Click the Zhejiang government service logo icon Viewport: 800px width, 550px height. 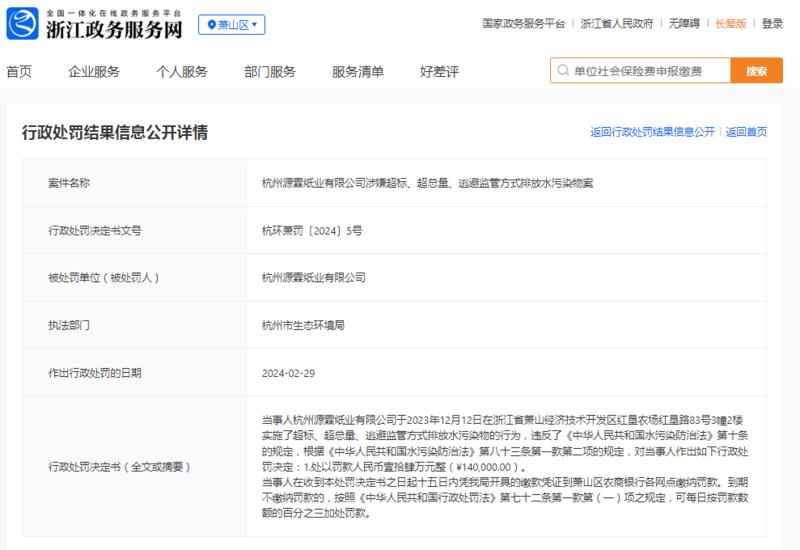click(22, 23)
